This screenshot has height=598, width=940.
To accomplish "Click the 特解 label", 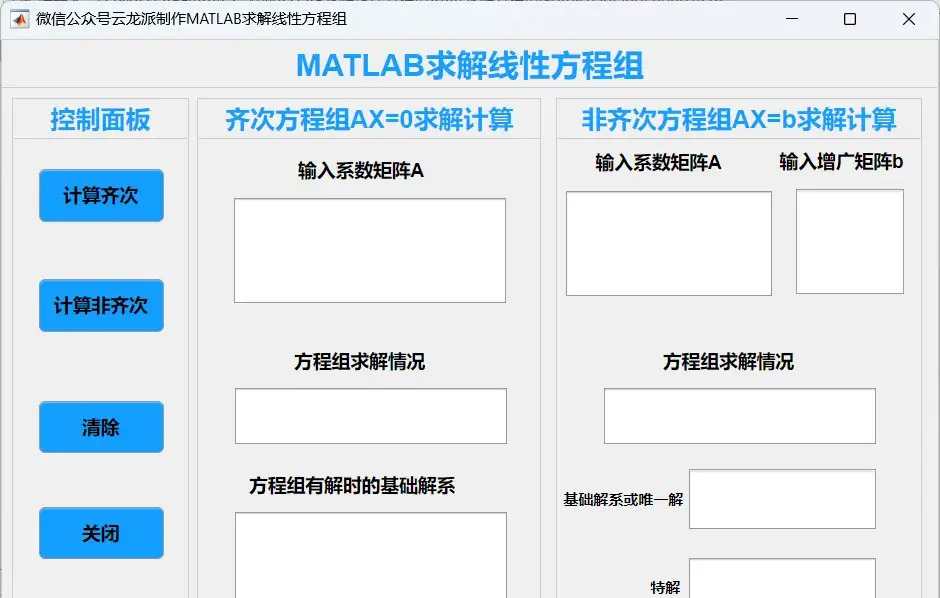I will point(665,587).
